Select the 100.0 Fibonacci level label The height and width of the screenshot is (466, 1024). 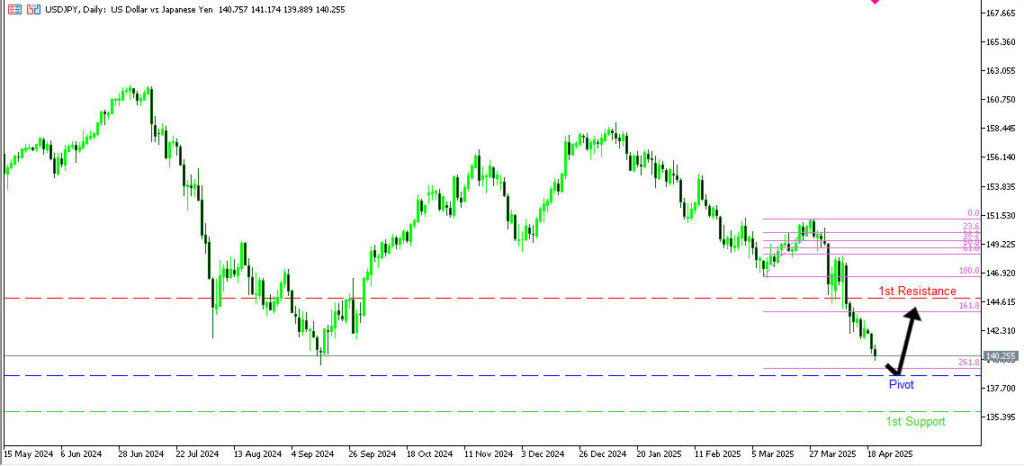[967, 271]
